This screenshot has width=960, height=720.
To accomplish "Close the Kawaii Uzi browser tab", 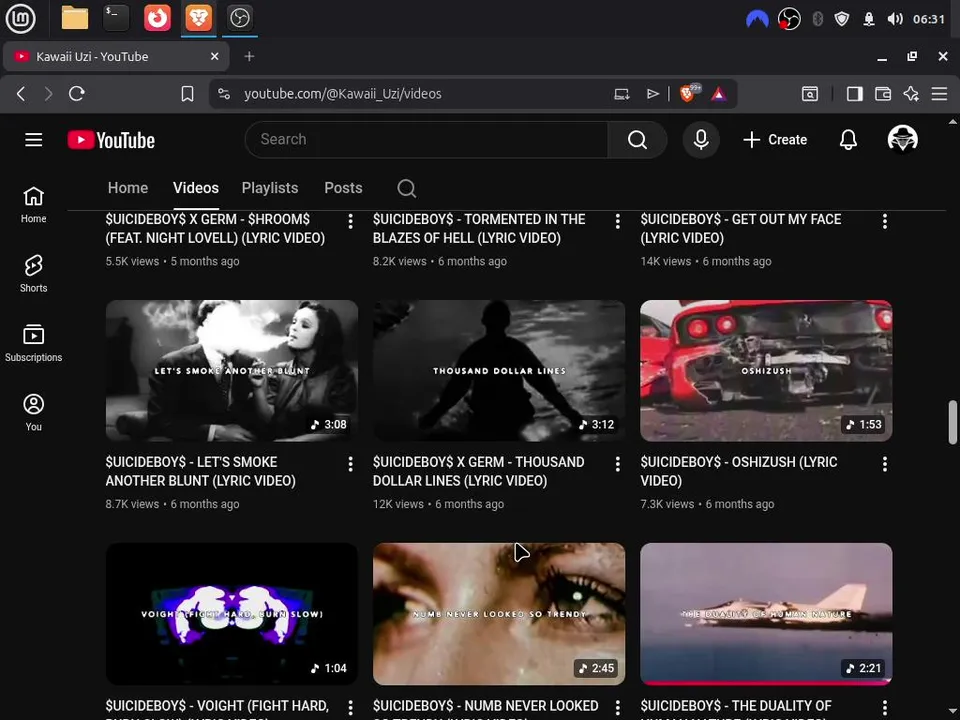I will coord(214,56).
